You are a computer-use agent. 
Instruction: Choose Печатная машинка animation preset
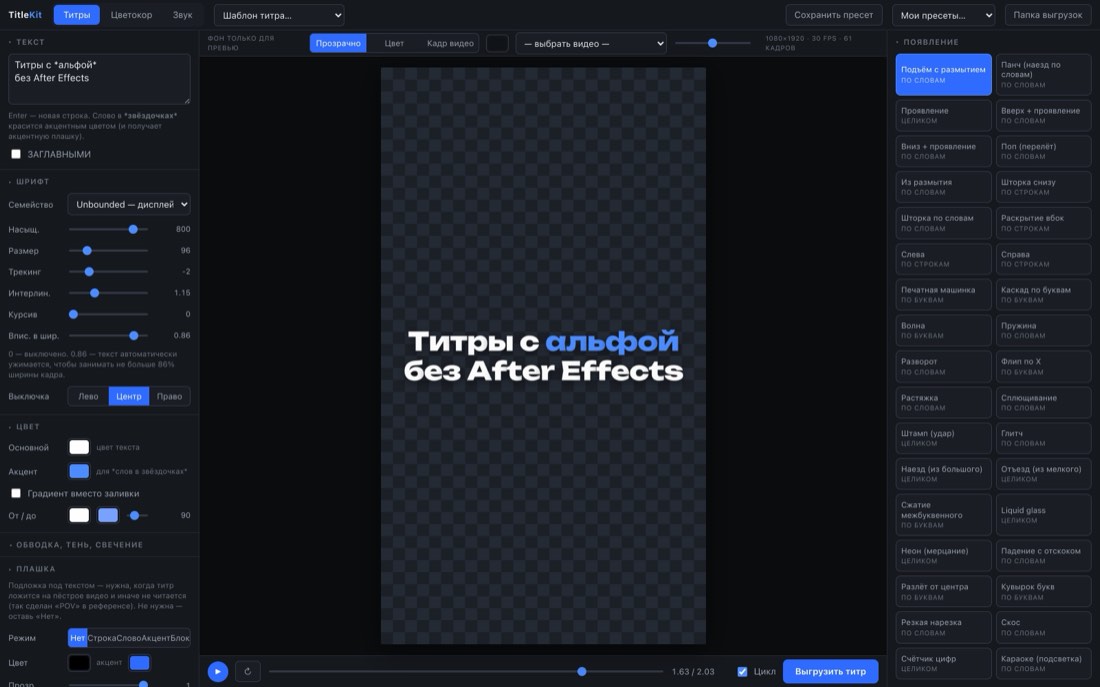coord(944,295)
